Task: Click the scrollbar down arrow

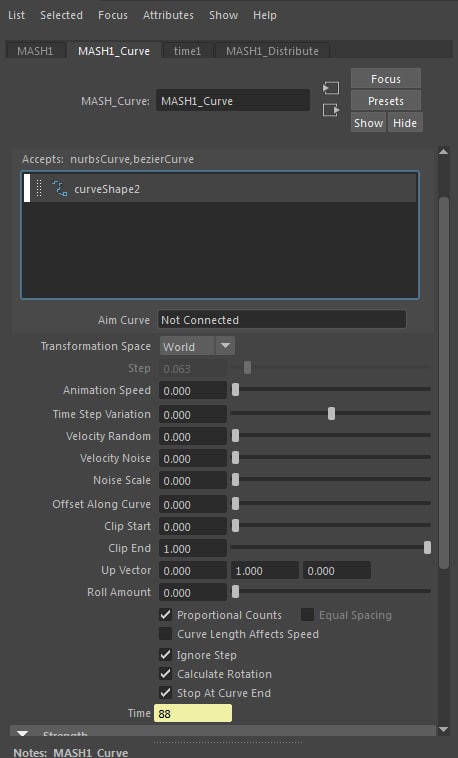Action: [x=443, y=729]
